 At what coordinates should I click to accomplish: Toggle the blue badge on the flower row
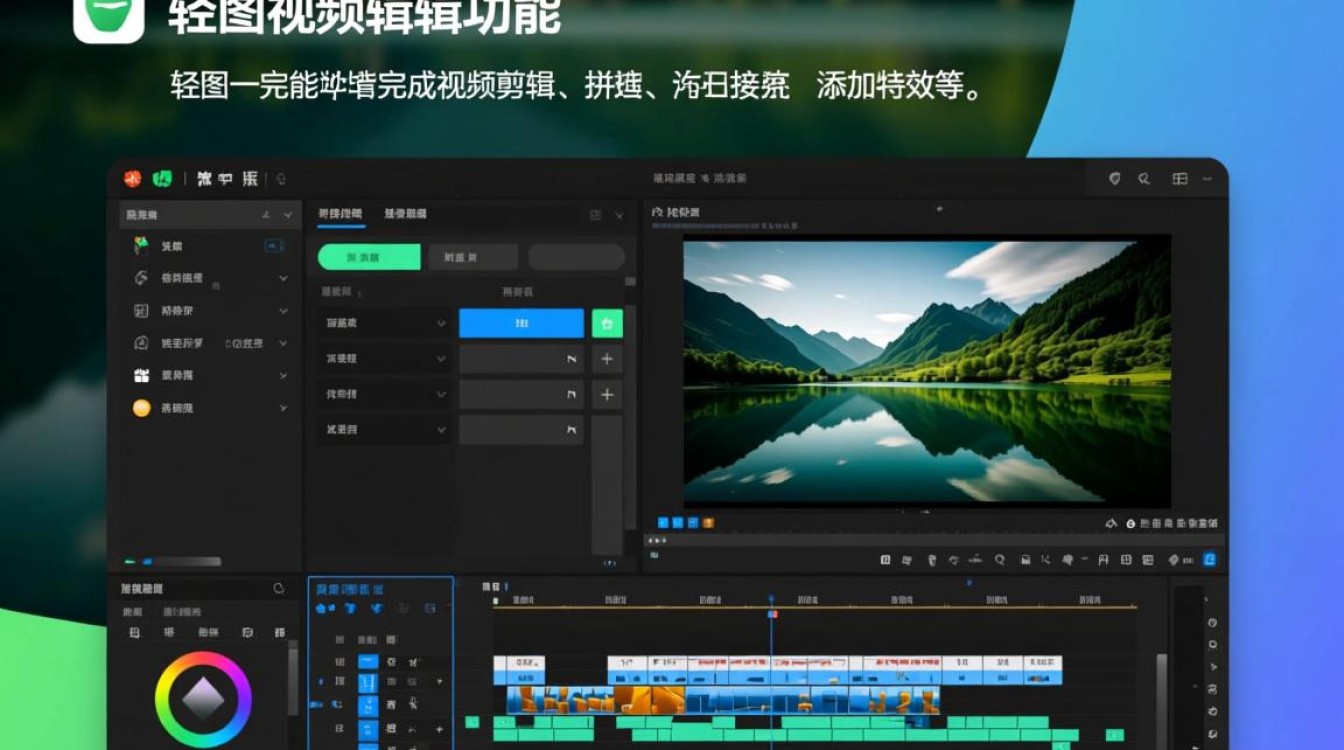pos(273,245)
